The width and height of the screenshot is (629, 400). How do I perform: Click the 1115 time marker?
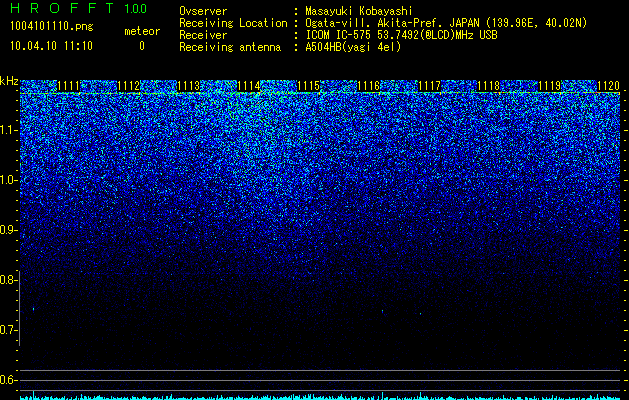coord(308,85)
